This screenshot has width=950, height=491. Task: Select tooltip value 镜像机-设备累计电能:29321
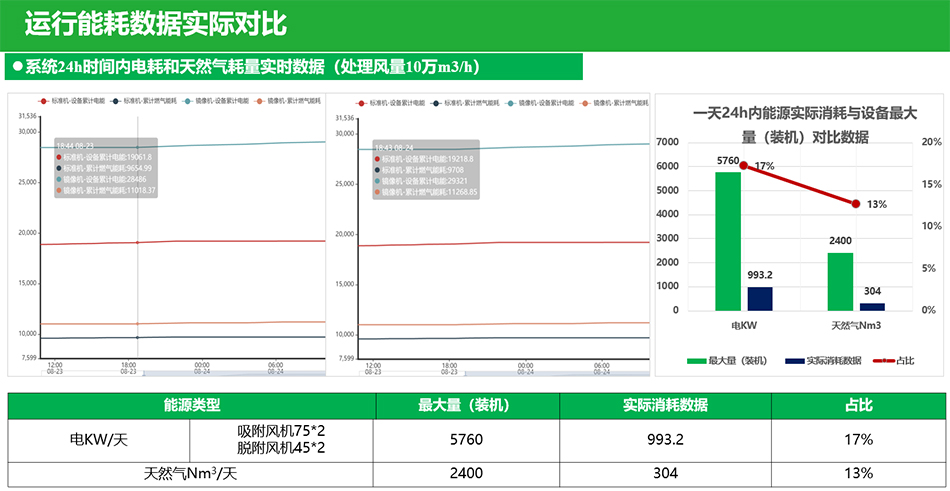tap(420, 181)
